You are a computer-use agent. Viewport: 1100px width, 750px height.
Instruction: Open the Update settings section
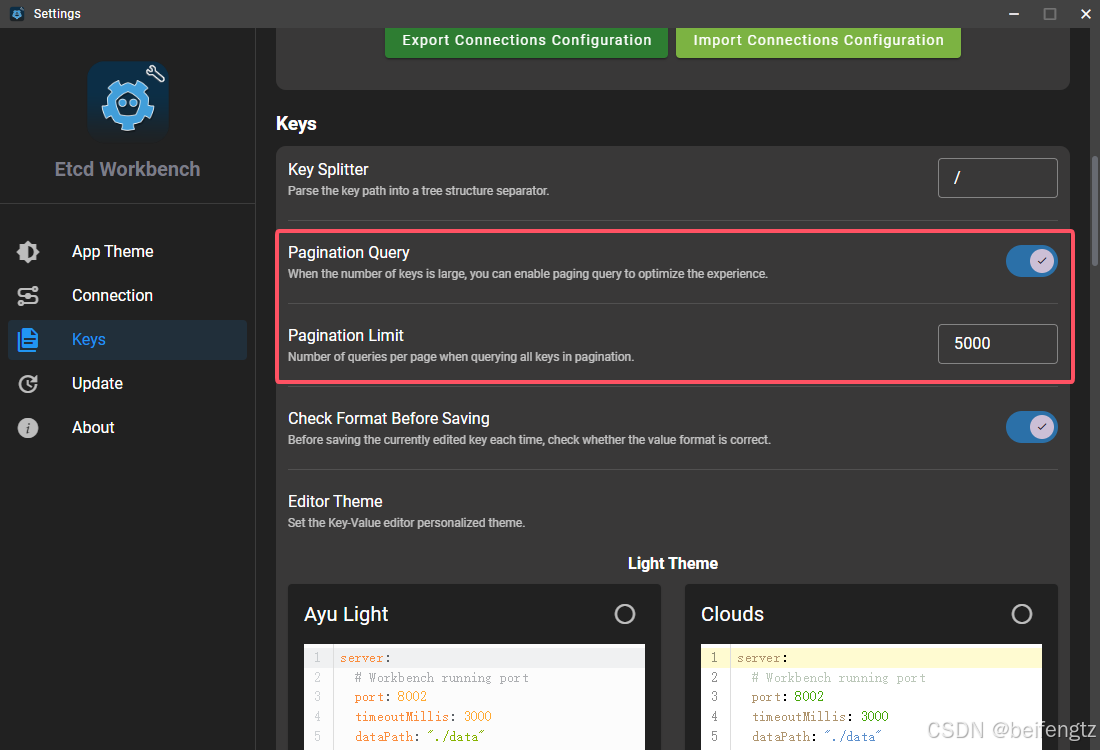(127, 384)
